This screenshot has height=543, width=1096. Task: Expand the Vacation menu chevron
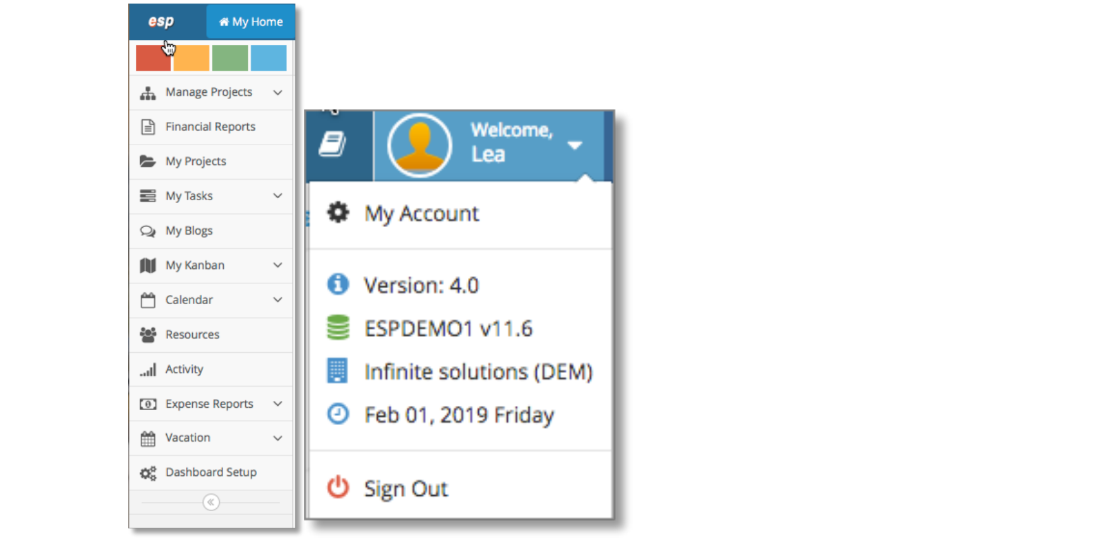tap(277, 438)
